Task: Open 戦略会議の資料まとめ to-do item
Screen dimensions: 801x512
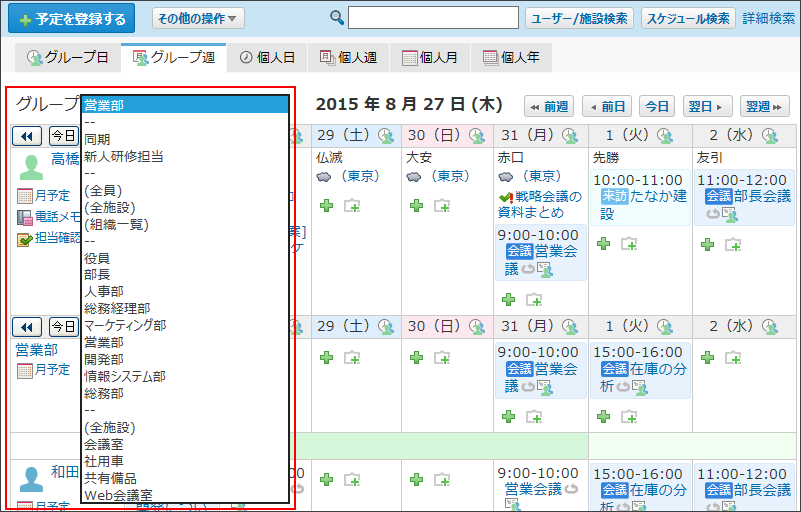Action: pyautogui.click(x=540, y=204)
